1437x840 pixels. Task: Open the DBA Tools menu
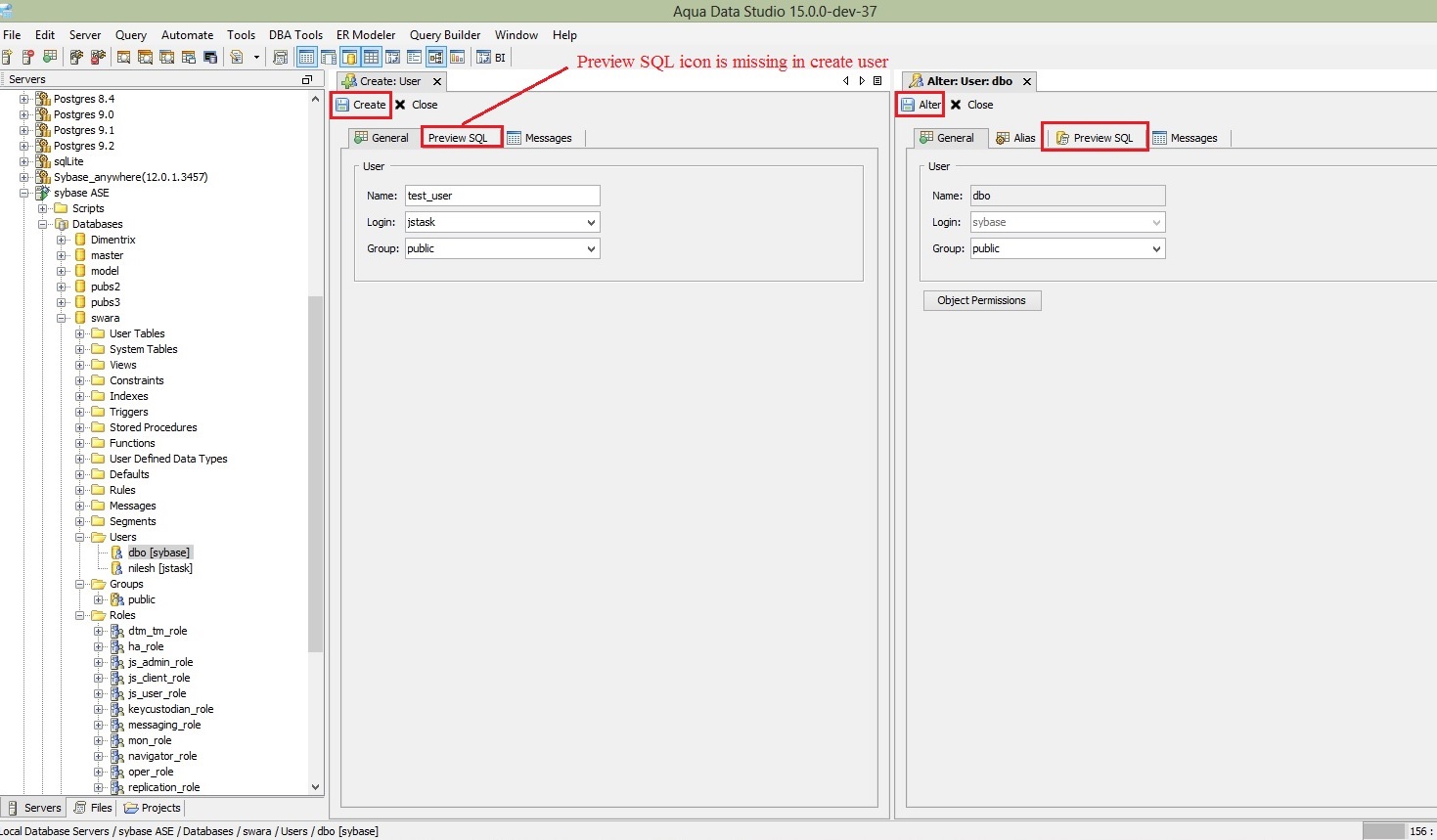[295, 34]
